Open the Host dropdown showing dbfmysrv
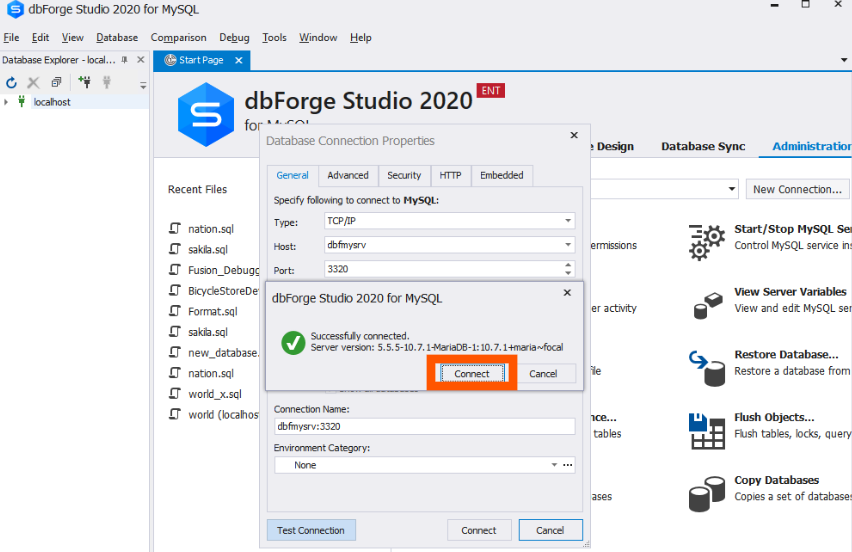 pos(568,245)
